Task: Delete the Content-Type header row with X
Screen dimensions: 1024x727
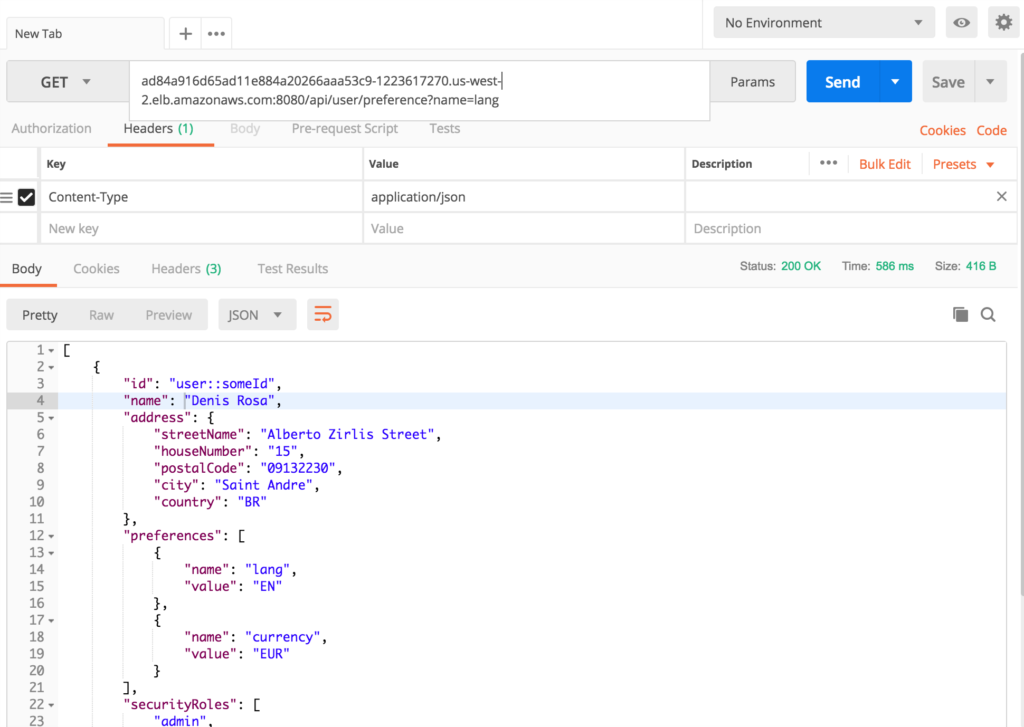Action: 1001,196
